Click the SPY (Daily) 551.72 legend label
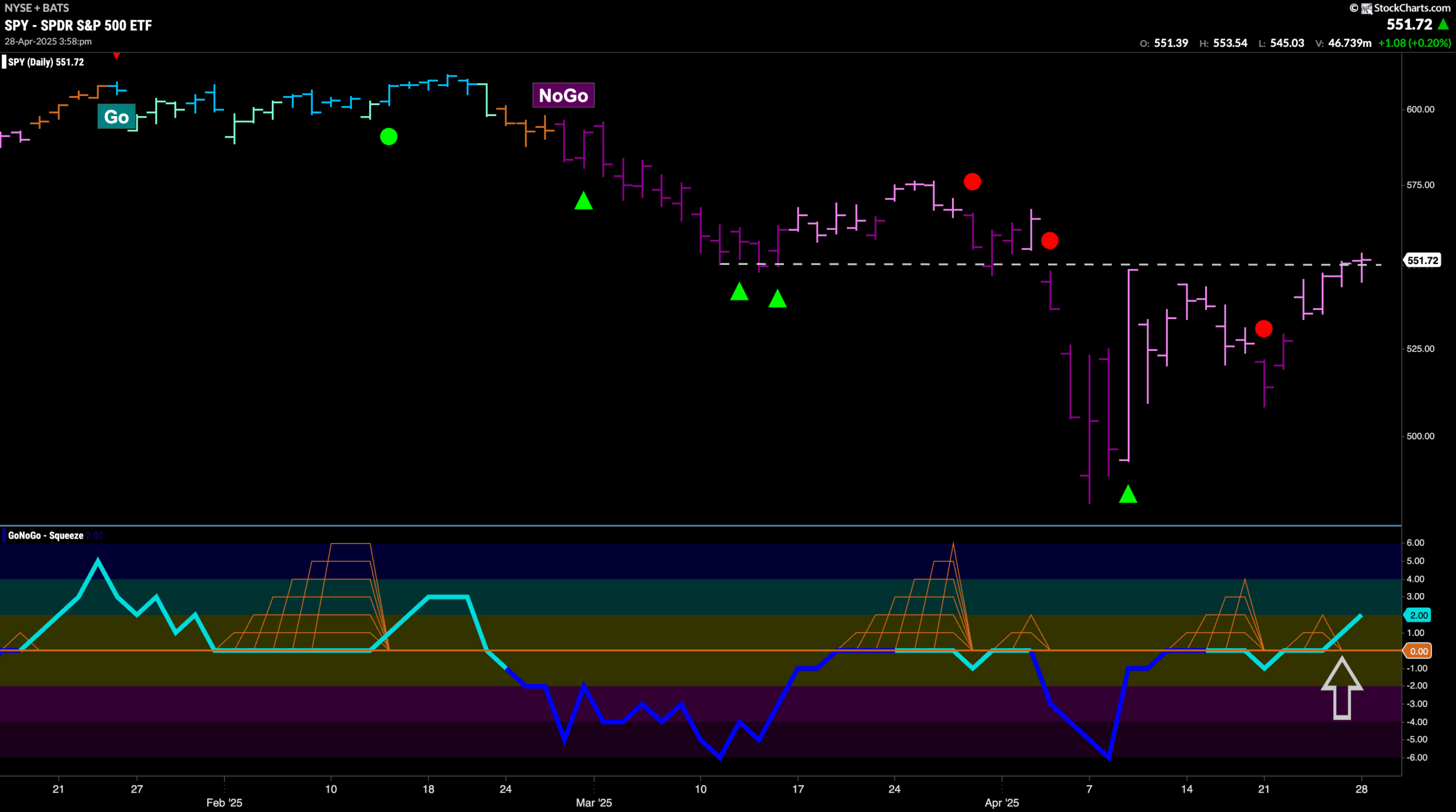 pos(46,62)
